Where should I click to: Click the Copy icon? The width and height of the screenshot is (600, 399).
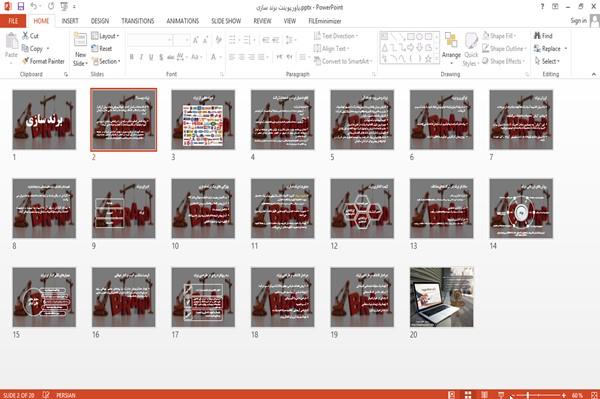pos(25,49)
